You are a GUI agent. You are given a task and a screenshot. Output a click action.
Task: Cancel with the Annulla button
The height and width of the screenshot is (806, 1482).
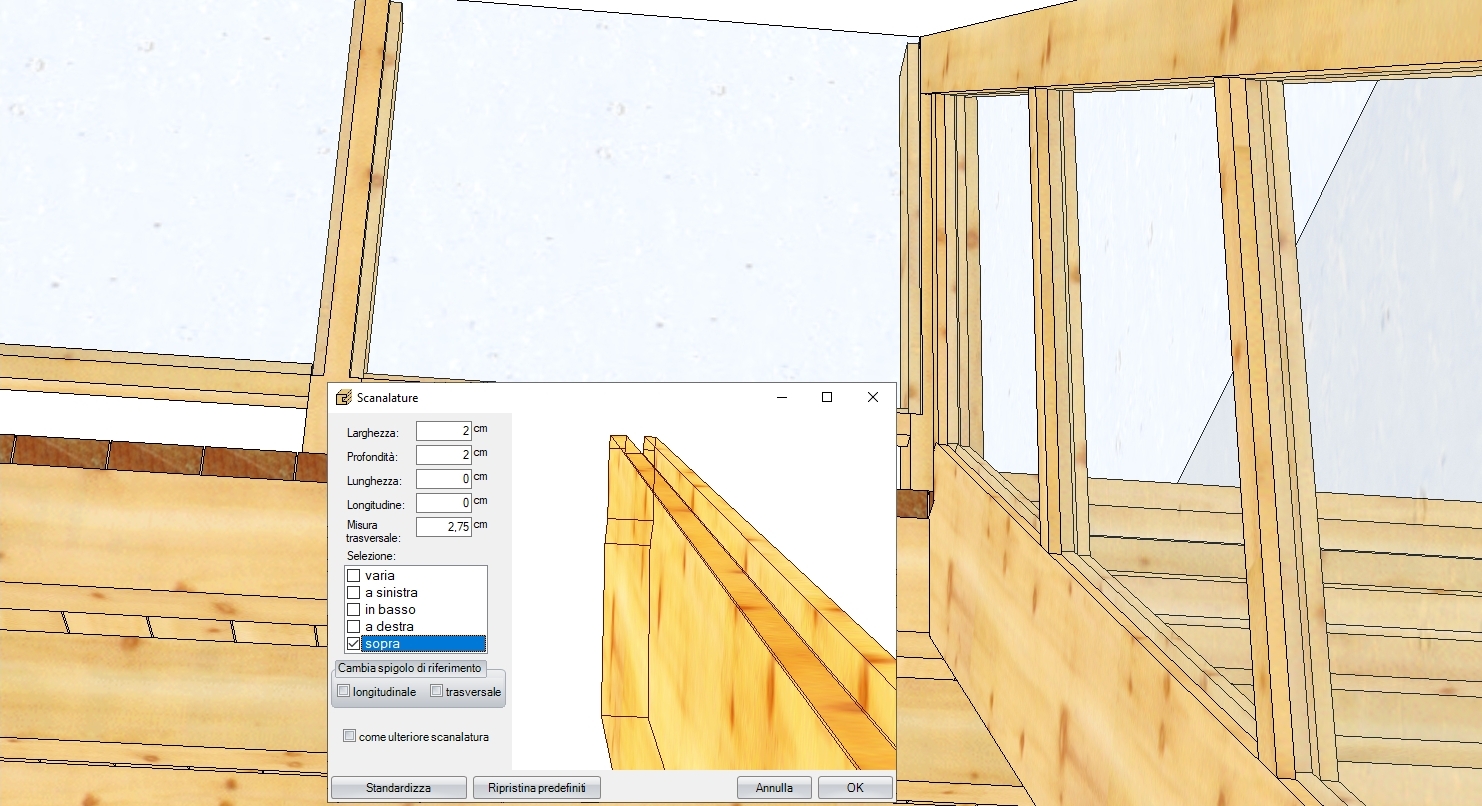[774, 788]
